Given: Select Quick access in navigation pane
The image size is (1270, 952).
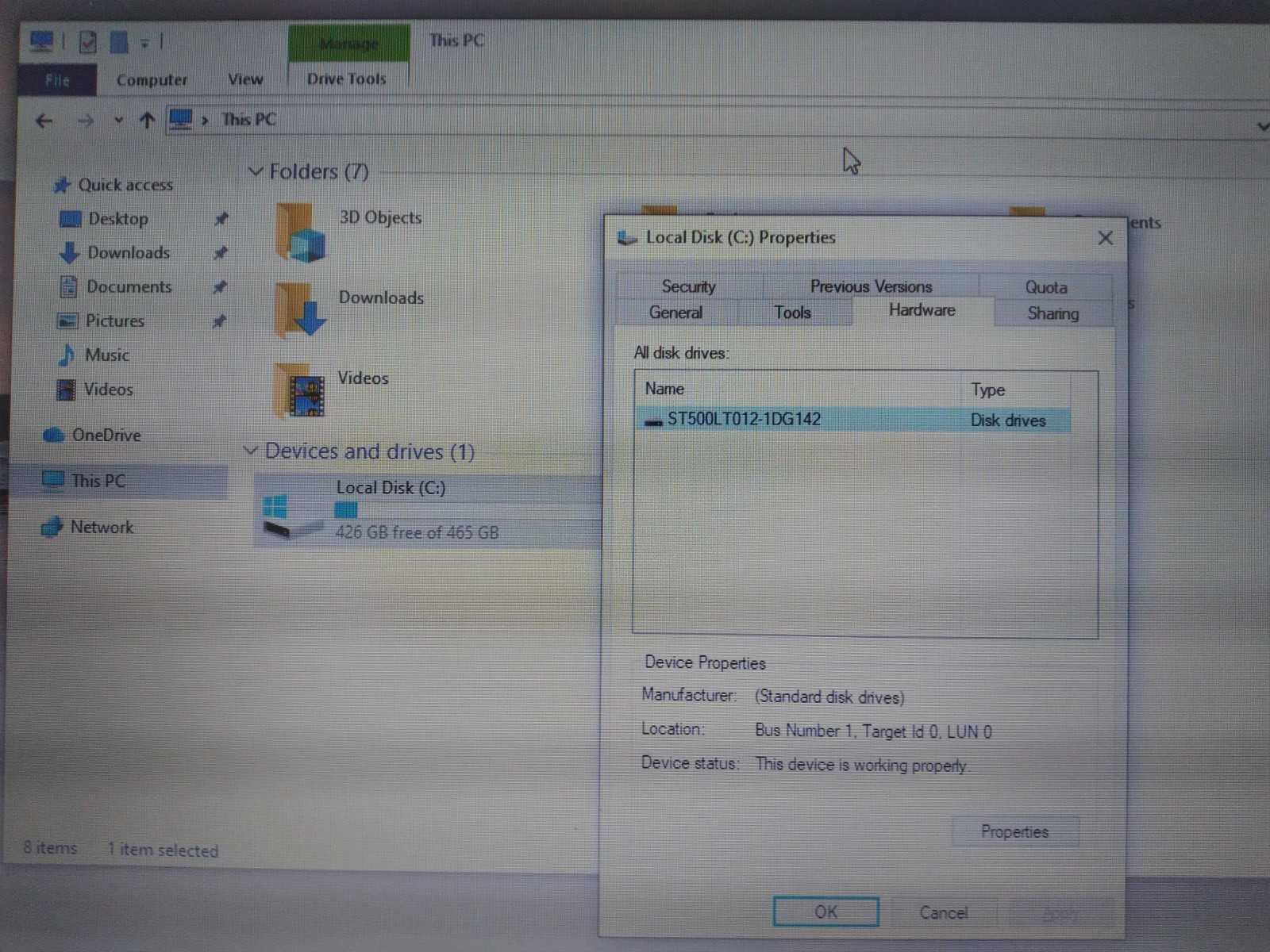Looking at the screenshot, I should pyautogui.click(x=125, y=185).
